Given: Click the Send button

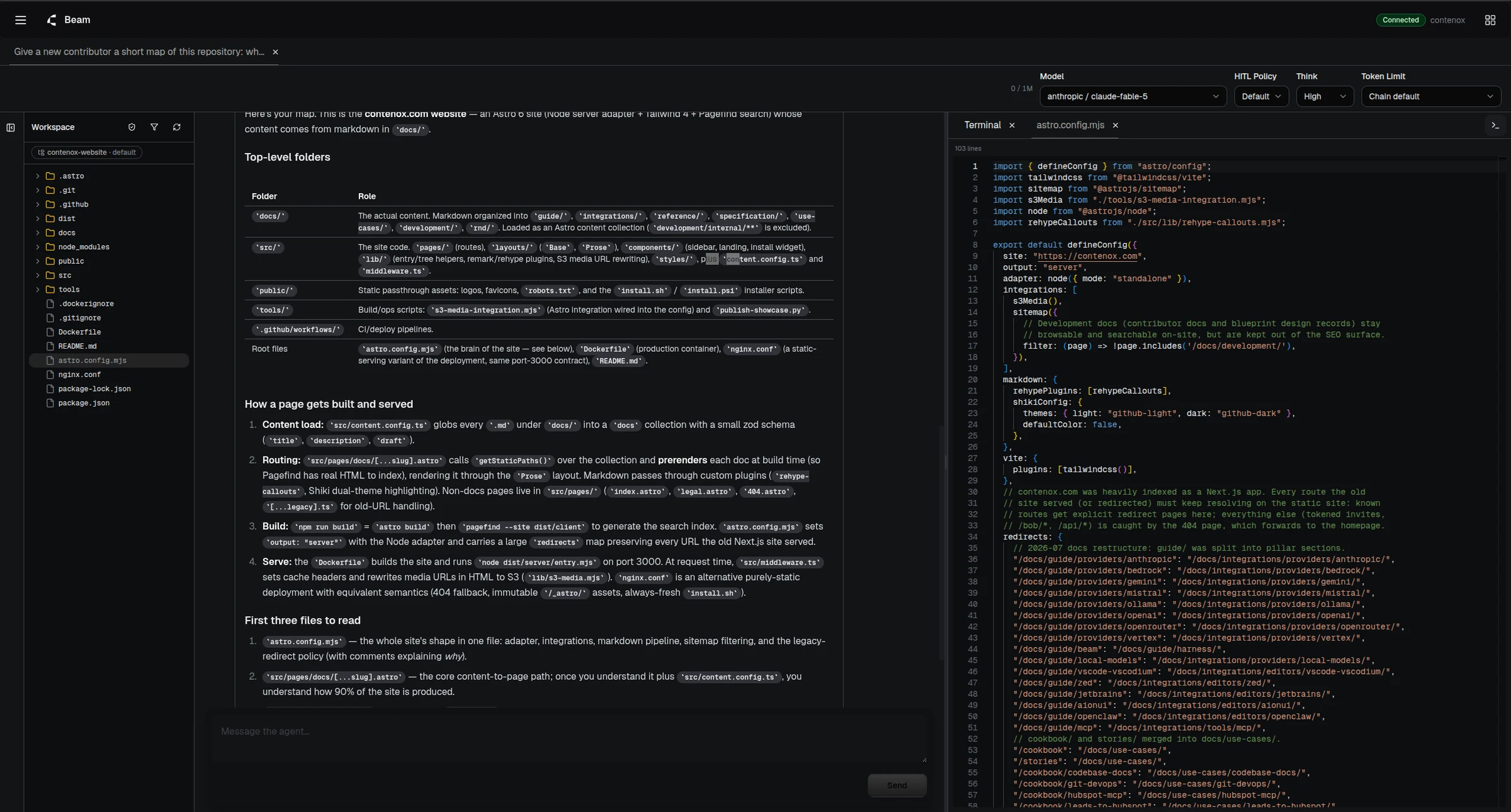Looking at the screenshot, I should point(897,786).
